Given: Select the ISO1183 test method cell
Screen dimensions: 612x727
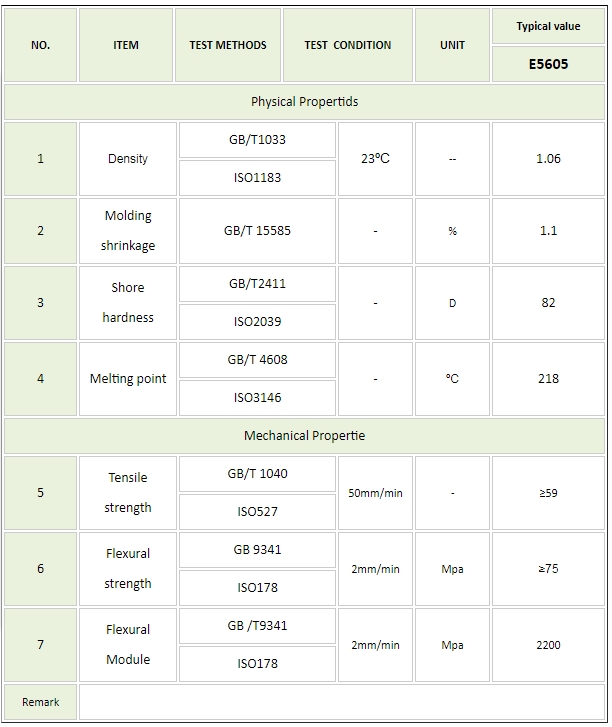Looking at the screenshot, I should click(257, 178).
